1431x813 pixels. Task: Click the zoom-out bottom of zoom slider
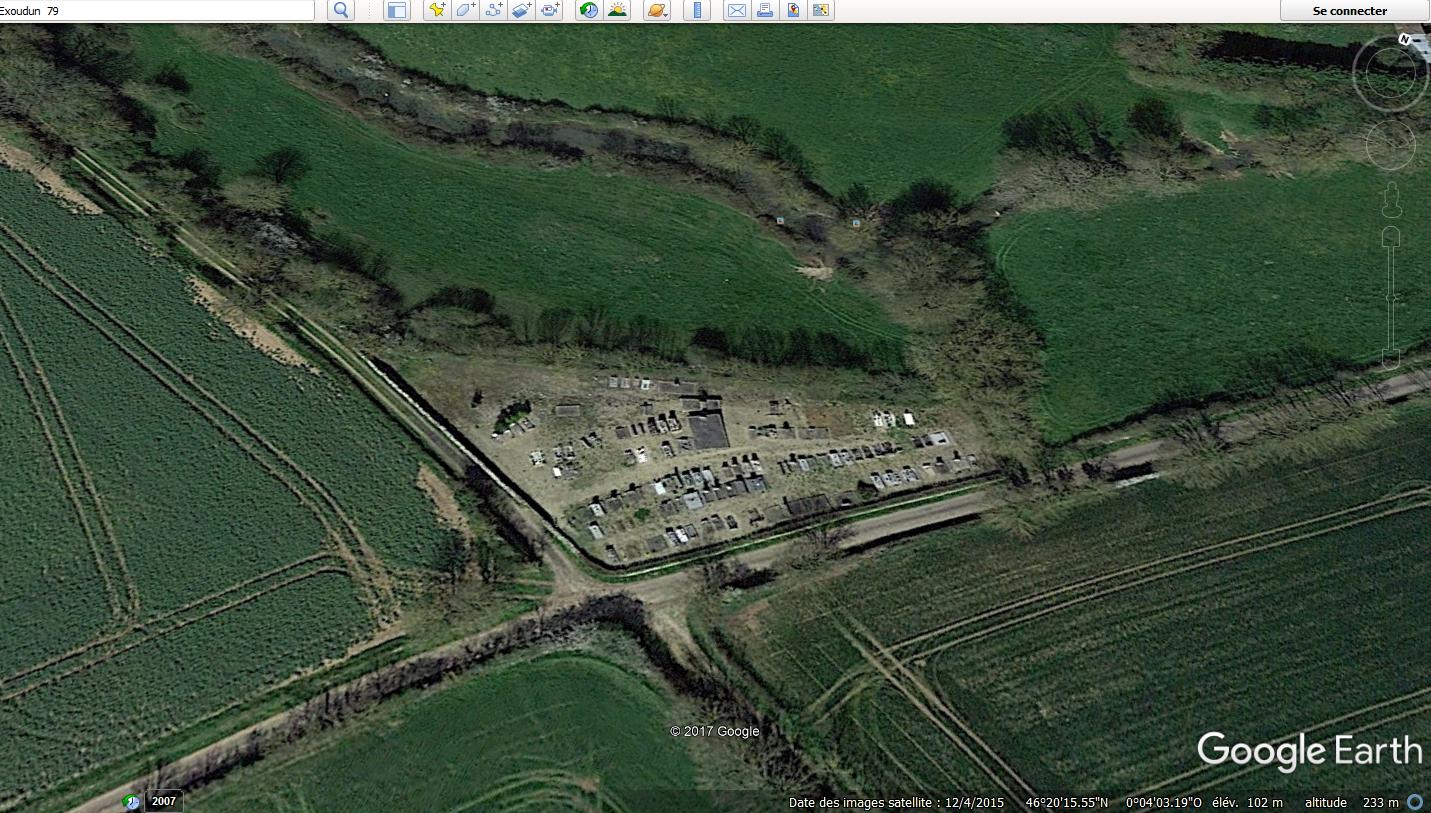[x=1391, y=358]
